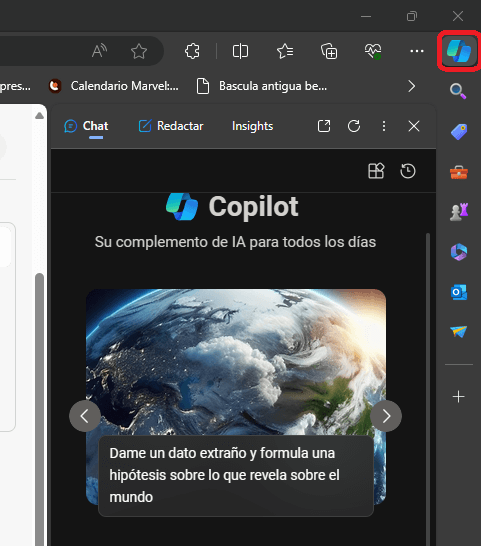Image resolution: width=481 pixels, height=546 pixels.
Task: Open the truncated 'pres...' bookmark
Action: point(15,86)
